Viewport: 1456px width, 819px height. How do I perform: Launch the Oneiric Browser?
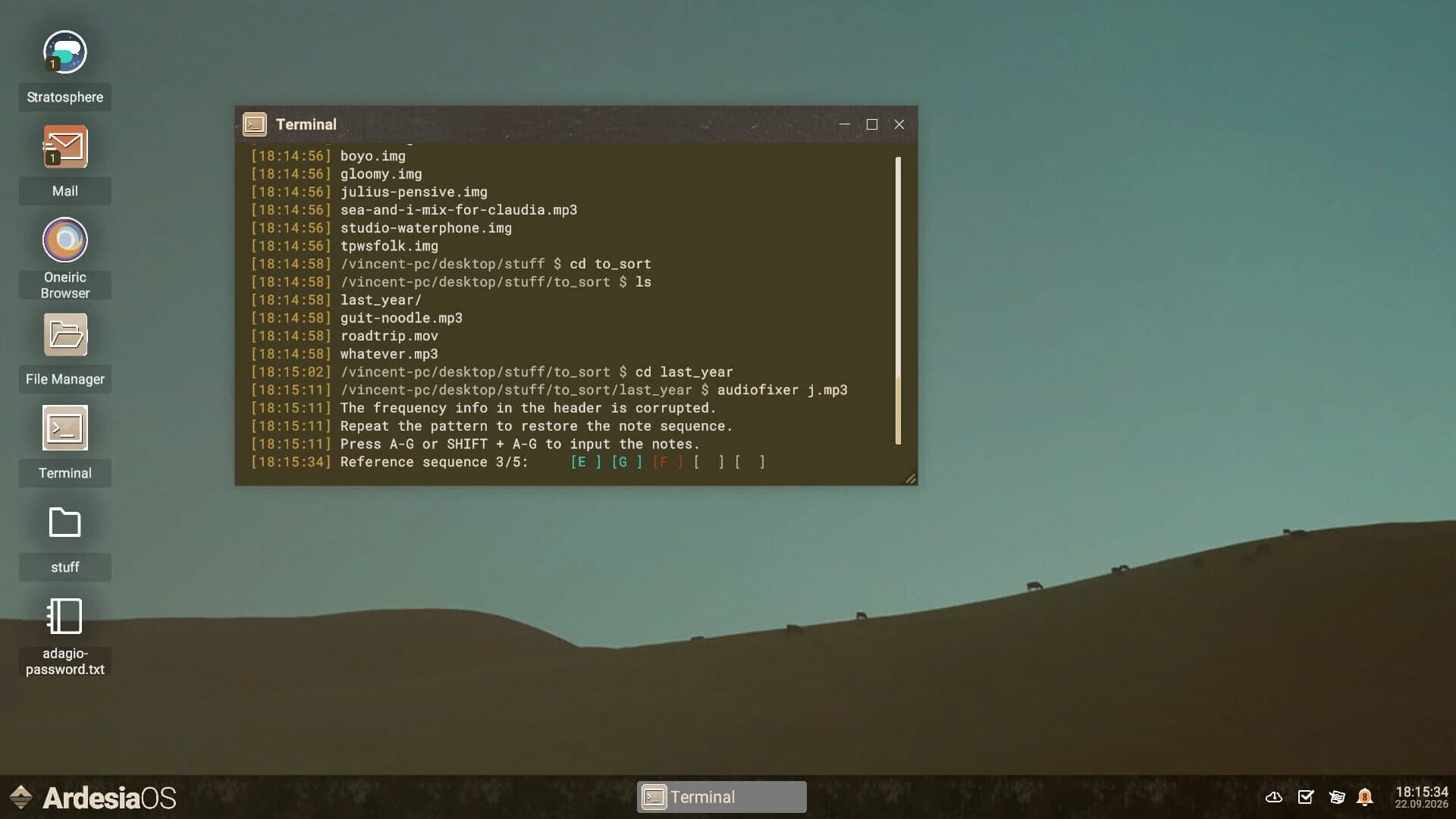point(64,240)
